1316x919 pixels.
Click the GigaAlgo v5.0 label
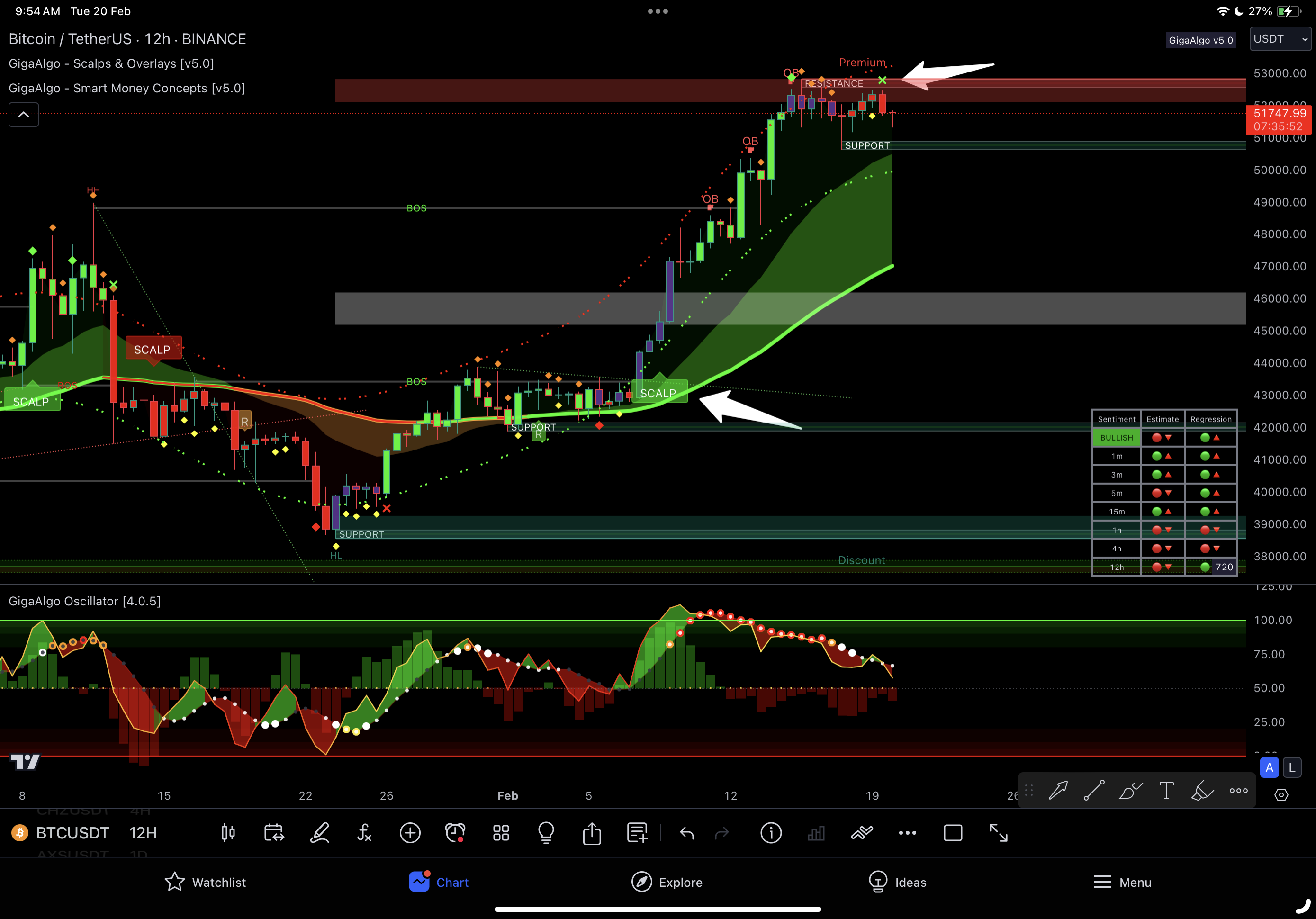pyautogui.click(x=1200, y=40)
